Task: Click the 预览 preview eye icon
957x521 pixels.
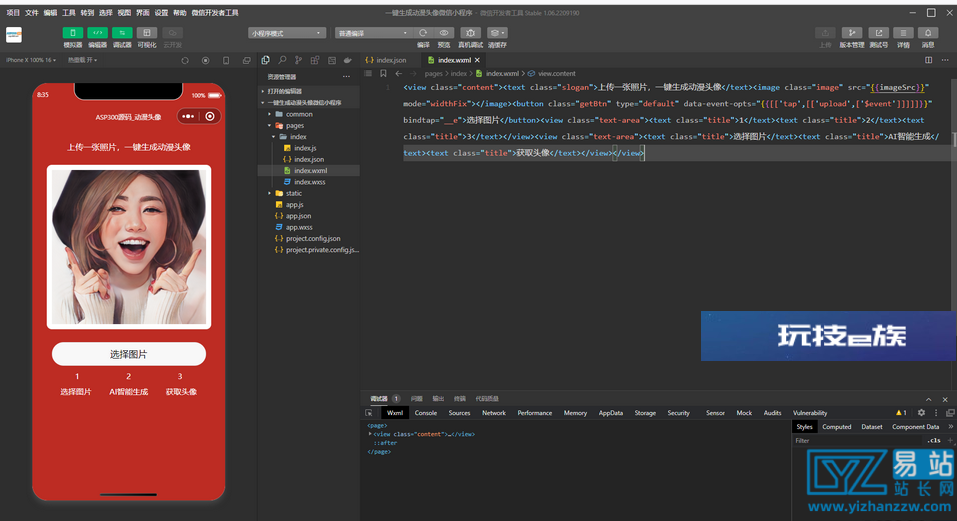Action: pos(444,33)
